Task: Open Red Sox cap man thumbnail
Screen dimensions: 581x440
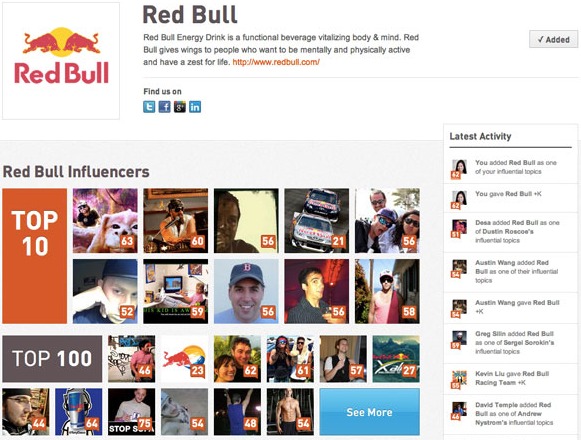Action: point(246,291)
